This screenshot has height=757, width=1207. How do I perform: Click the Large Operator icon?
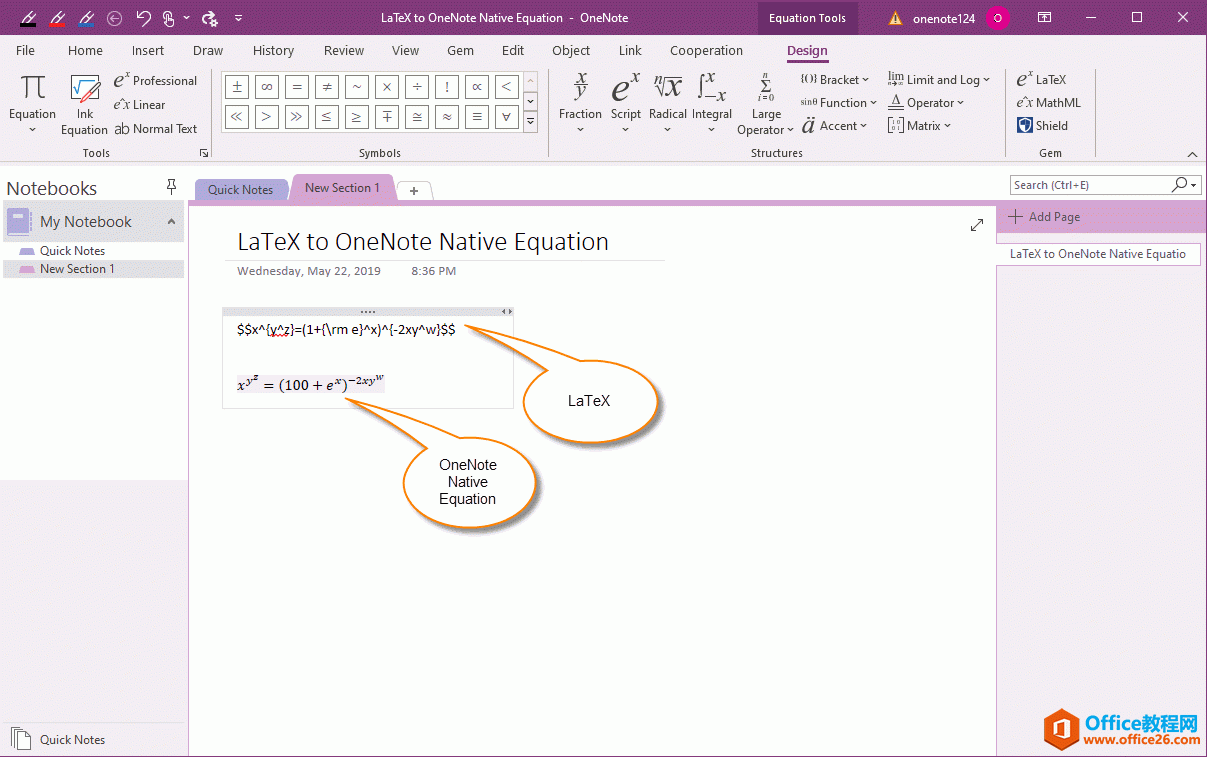click(x=765, y=100)
